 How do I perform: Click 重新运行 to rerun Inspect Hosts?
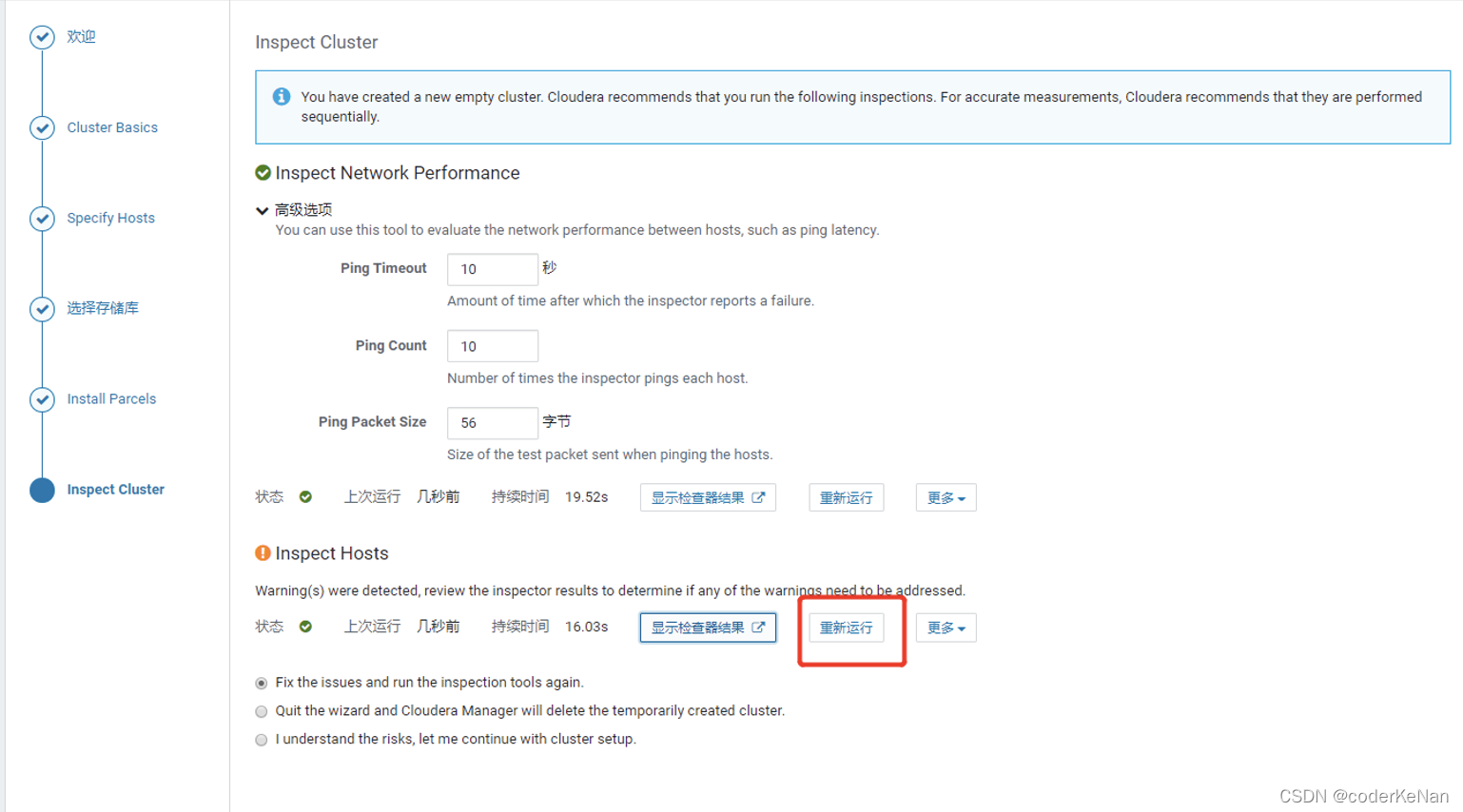(847, 628)
